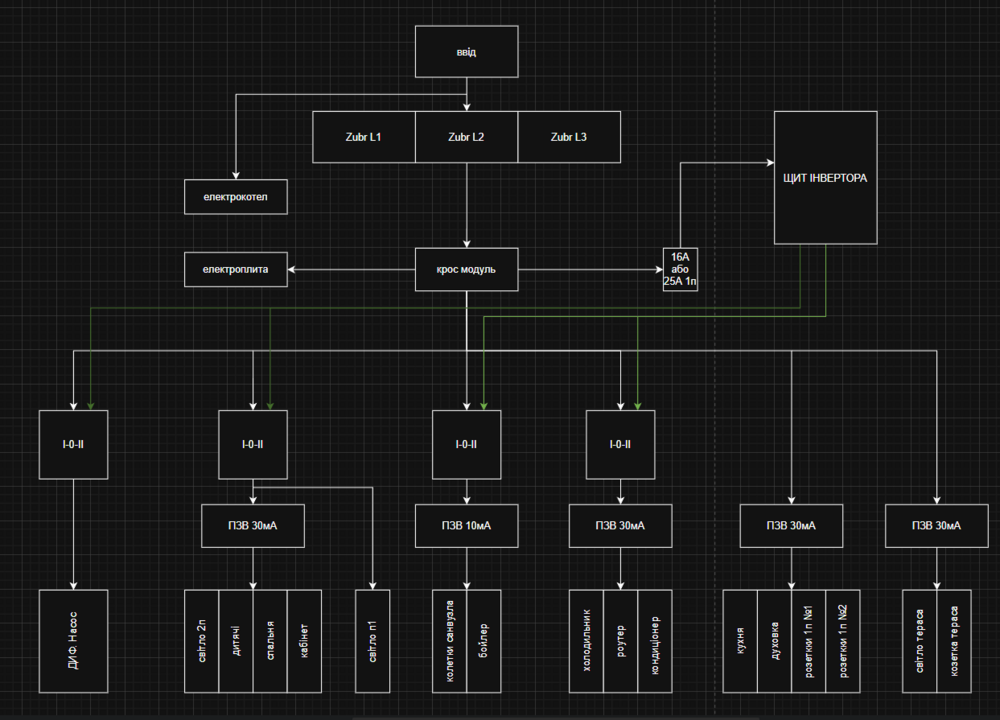Select the I-0-II switch above ДИФ Насос
This screenshot has width=1000, height=720.
[73, 444]
